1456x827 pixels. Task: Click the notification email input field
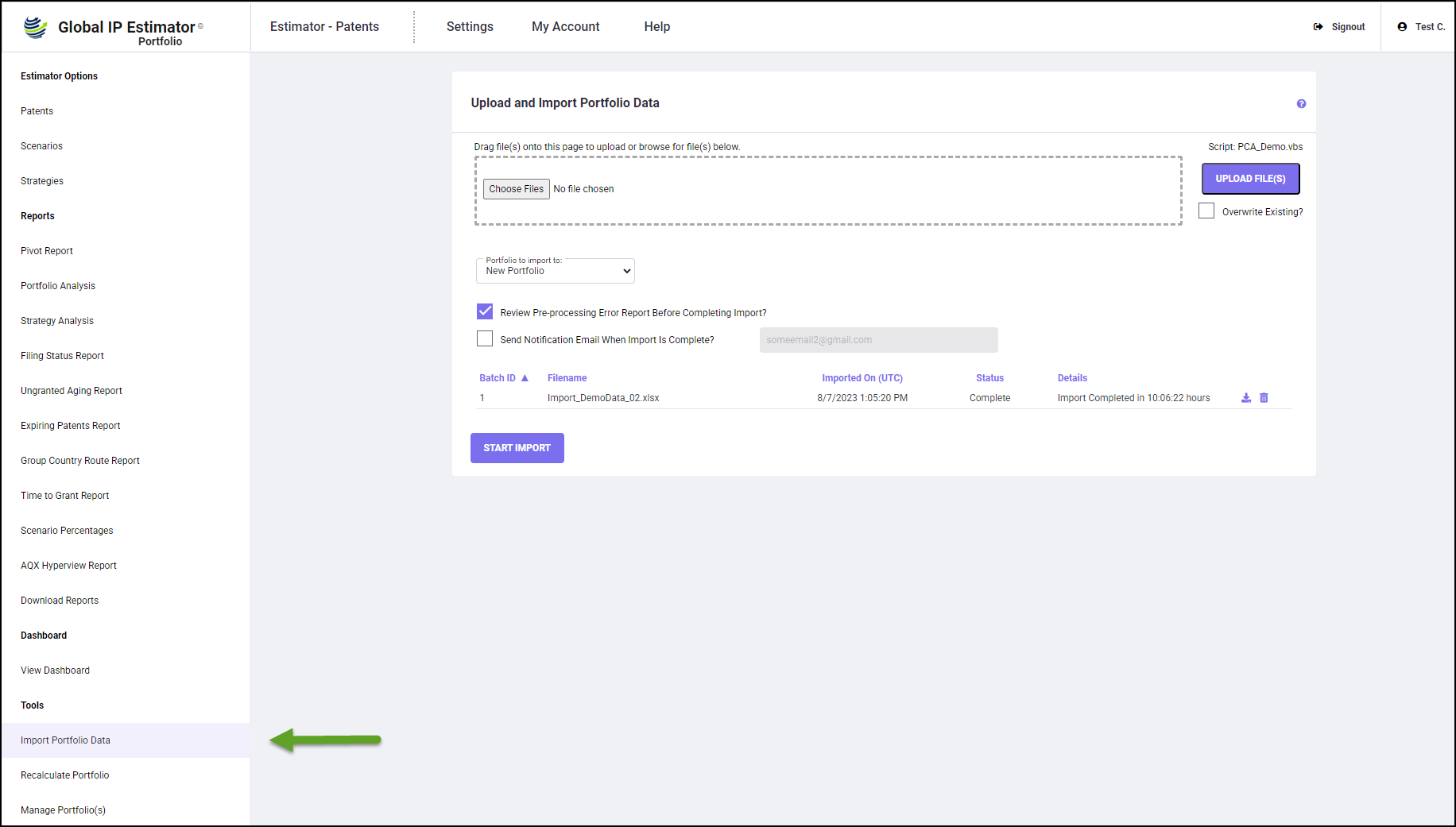pyautogui.click(x=878, y=340)
